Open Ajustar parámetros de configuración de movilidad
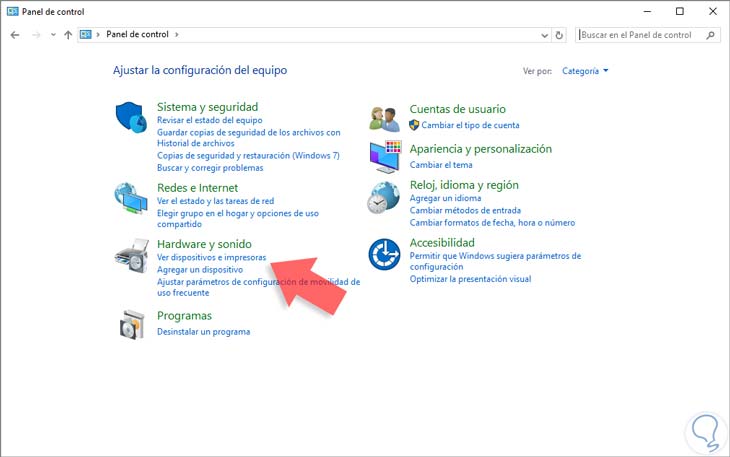The width and height of the screenshot is (730, 457). click(258, 287)
